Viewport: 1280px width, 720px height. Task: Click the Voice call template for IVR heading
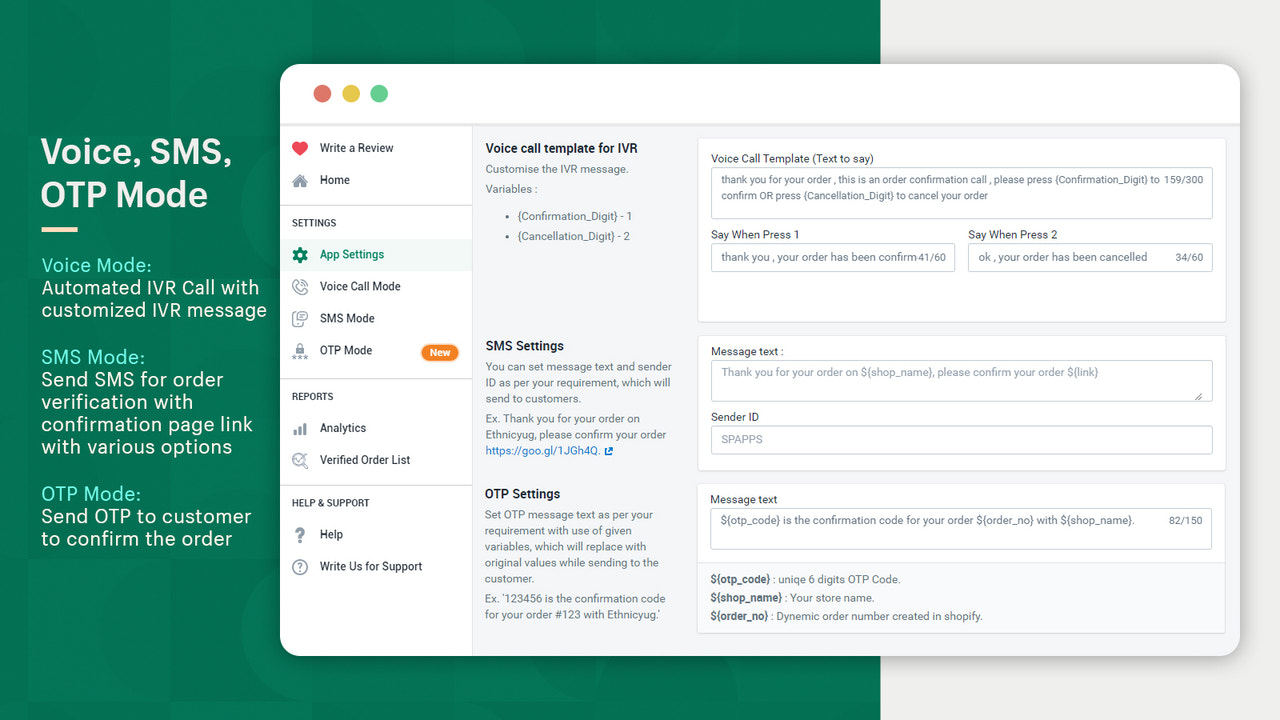click(561, 149)
